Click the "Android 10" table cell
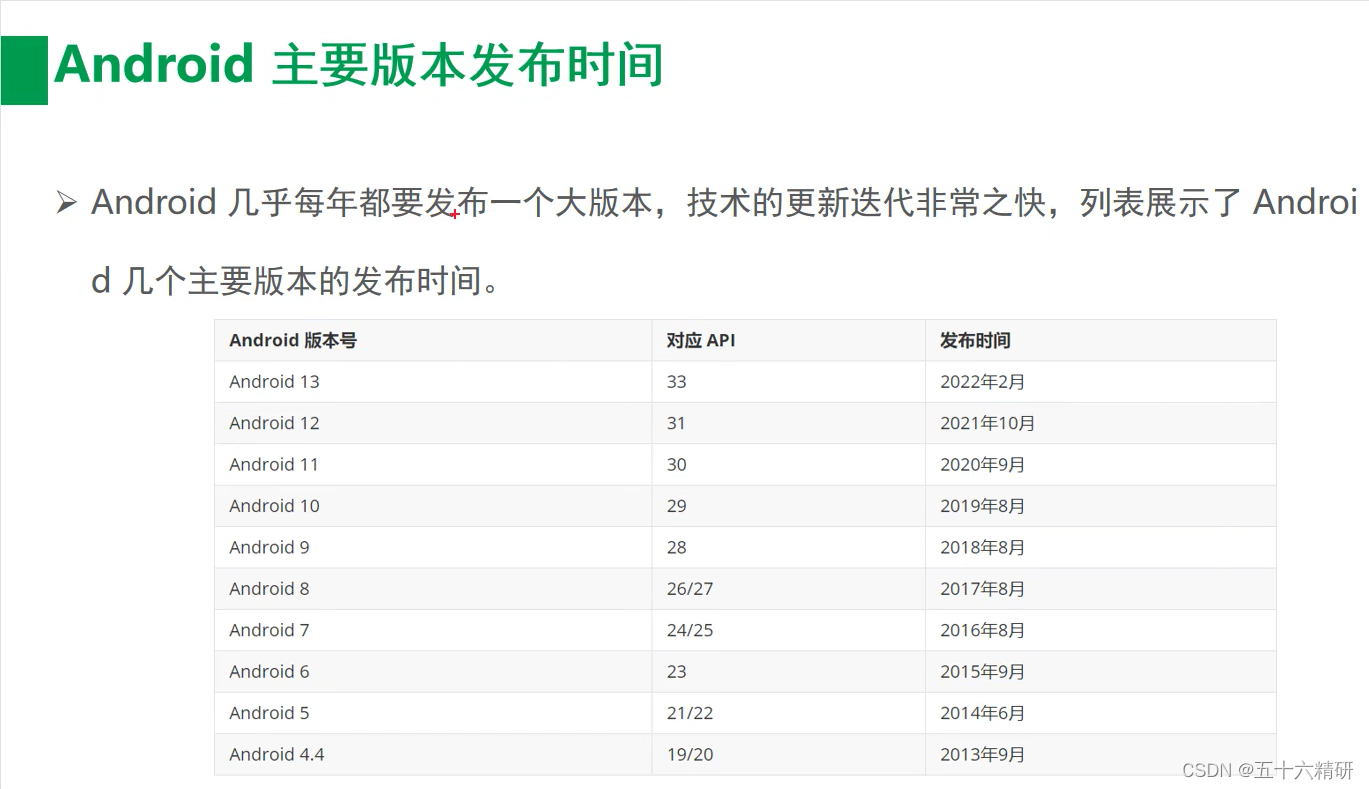Screen dimensions: 1369x789 [432, 506]
